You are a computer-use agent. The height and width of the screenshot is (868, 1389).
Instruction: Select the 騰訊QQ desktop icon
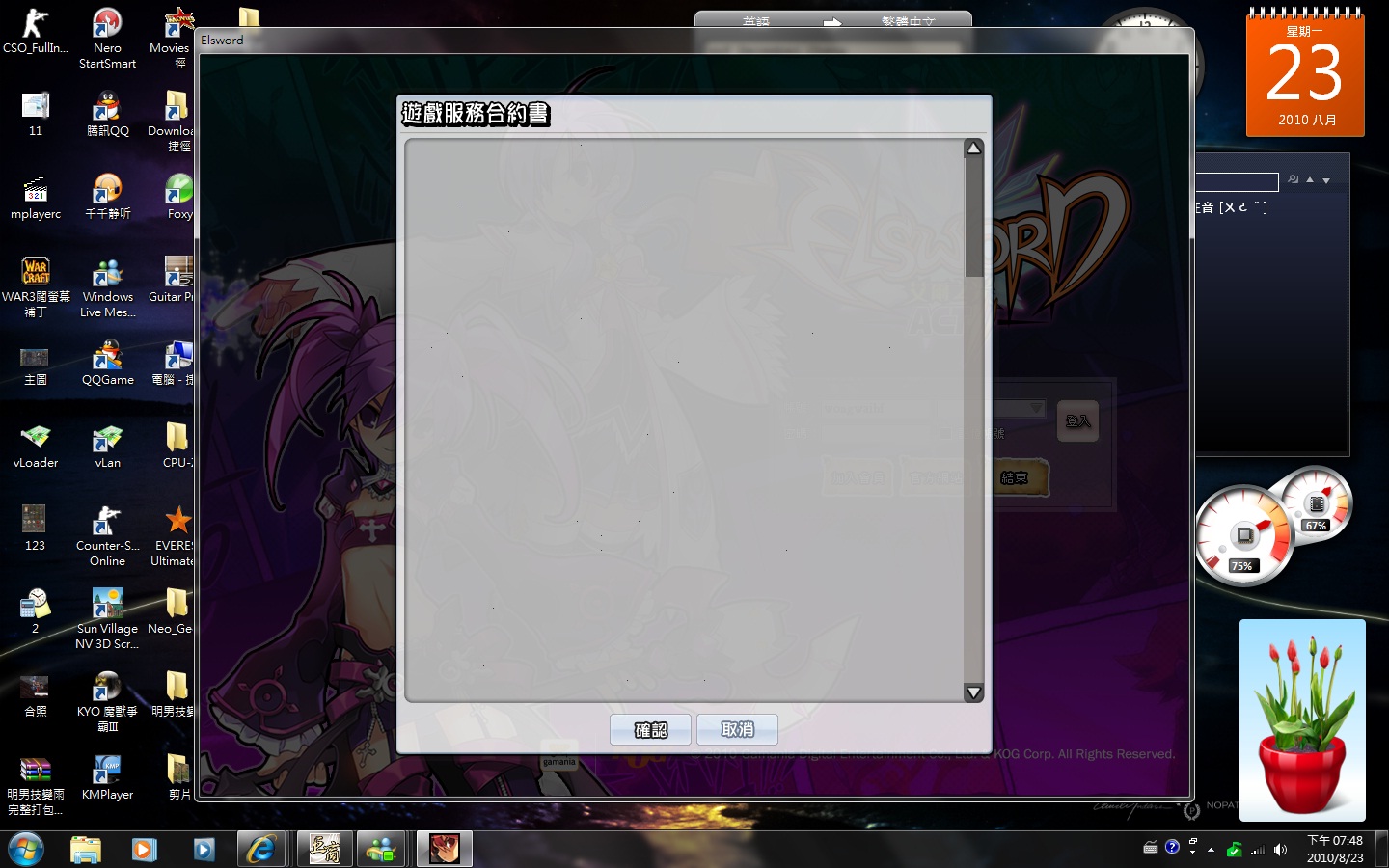click(107, 114)
